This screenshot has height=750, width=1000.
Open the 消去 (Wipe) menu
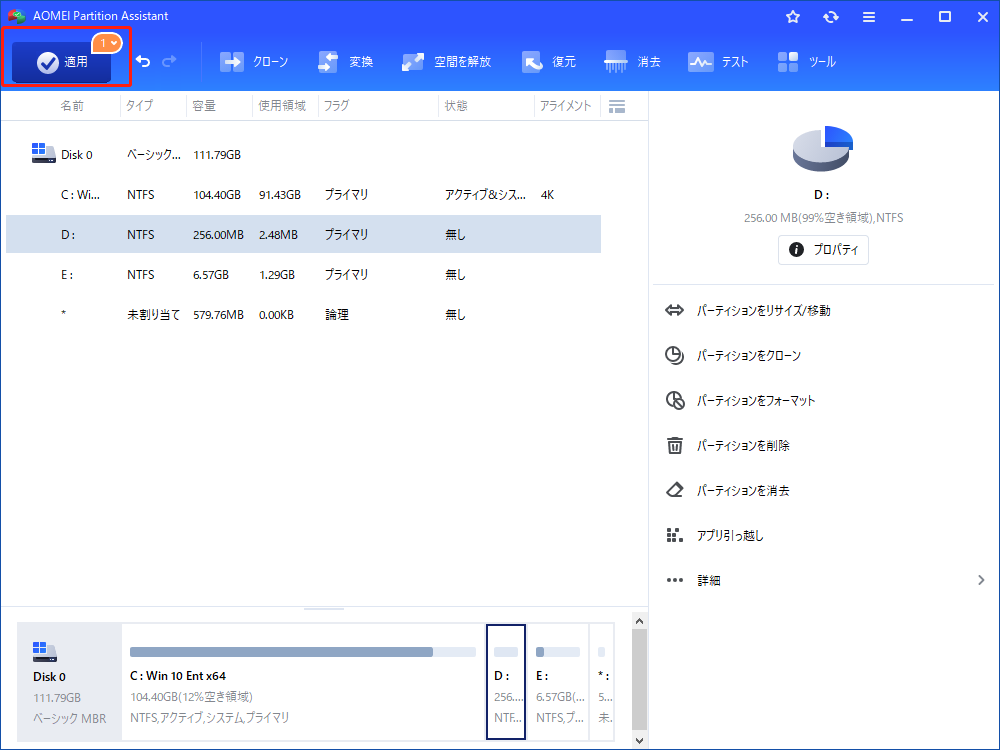click(x=632, y=62)
